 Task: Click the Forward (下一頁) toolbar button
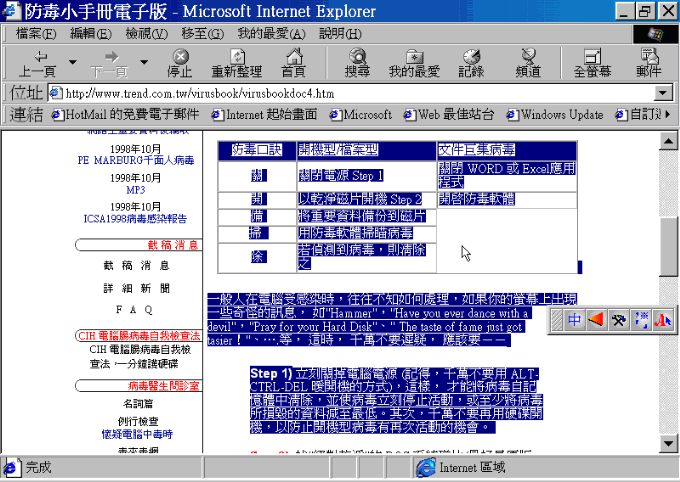click(x=109, y=63)
